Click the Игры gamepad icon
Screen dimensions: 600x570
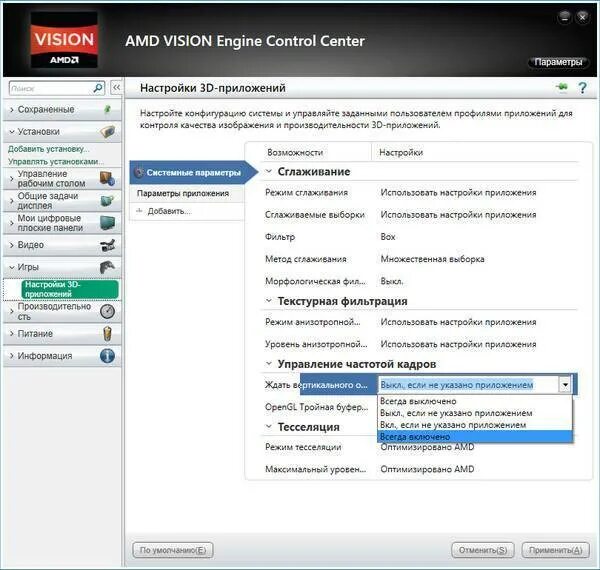[x=107, y=267]
